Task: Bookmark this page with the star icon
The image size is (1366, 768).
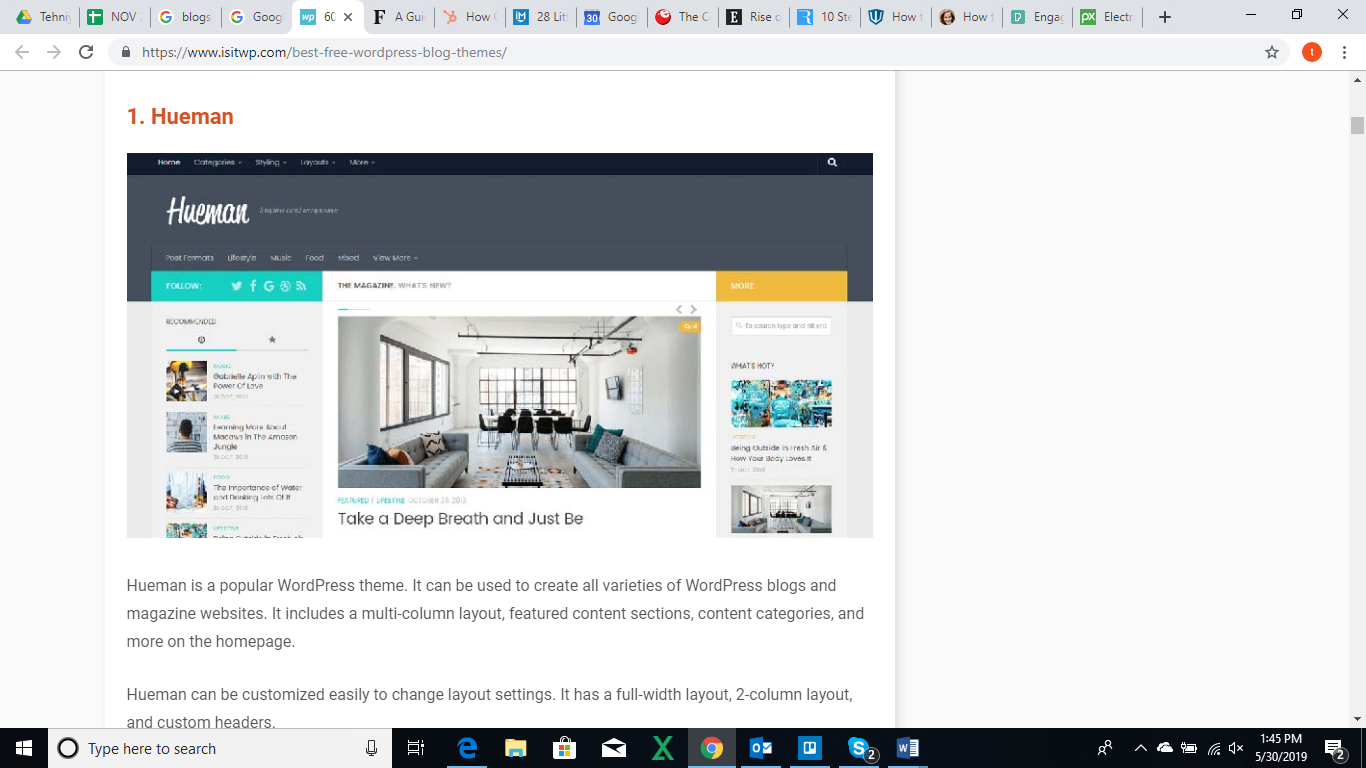Action: pos(1272,52)
